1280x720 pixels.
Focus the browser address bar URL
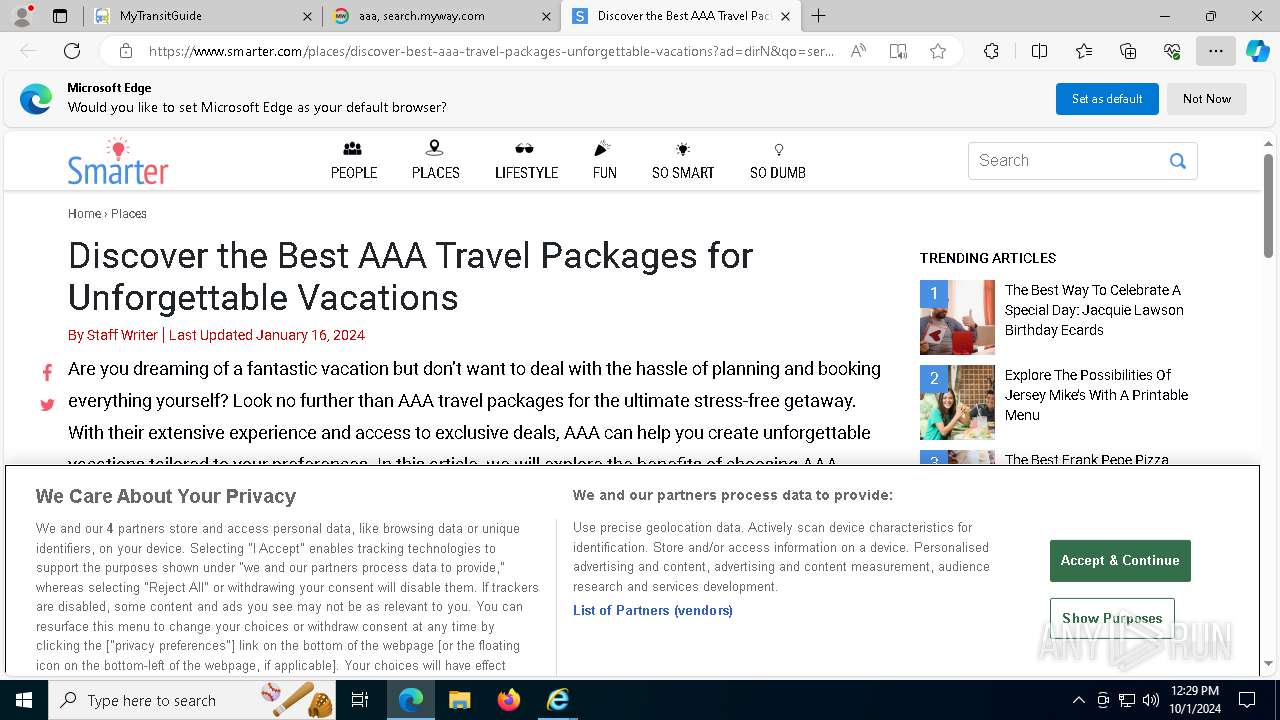491,51
